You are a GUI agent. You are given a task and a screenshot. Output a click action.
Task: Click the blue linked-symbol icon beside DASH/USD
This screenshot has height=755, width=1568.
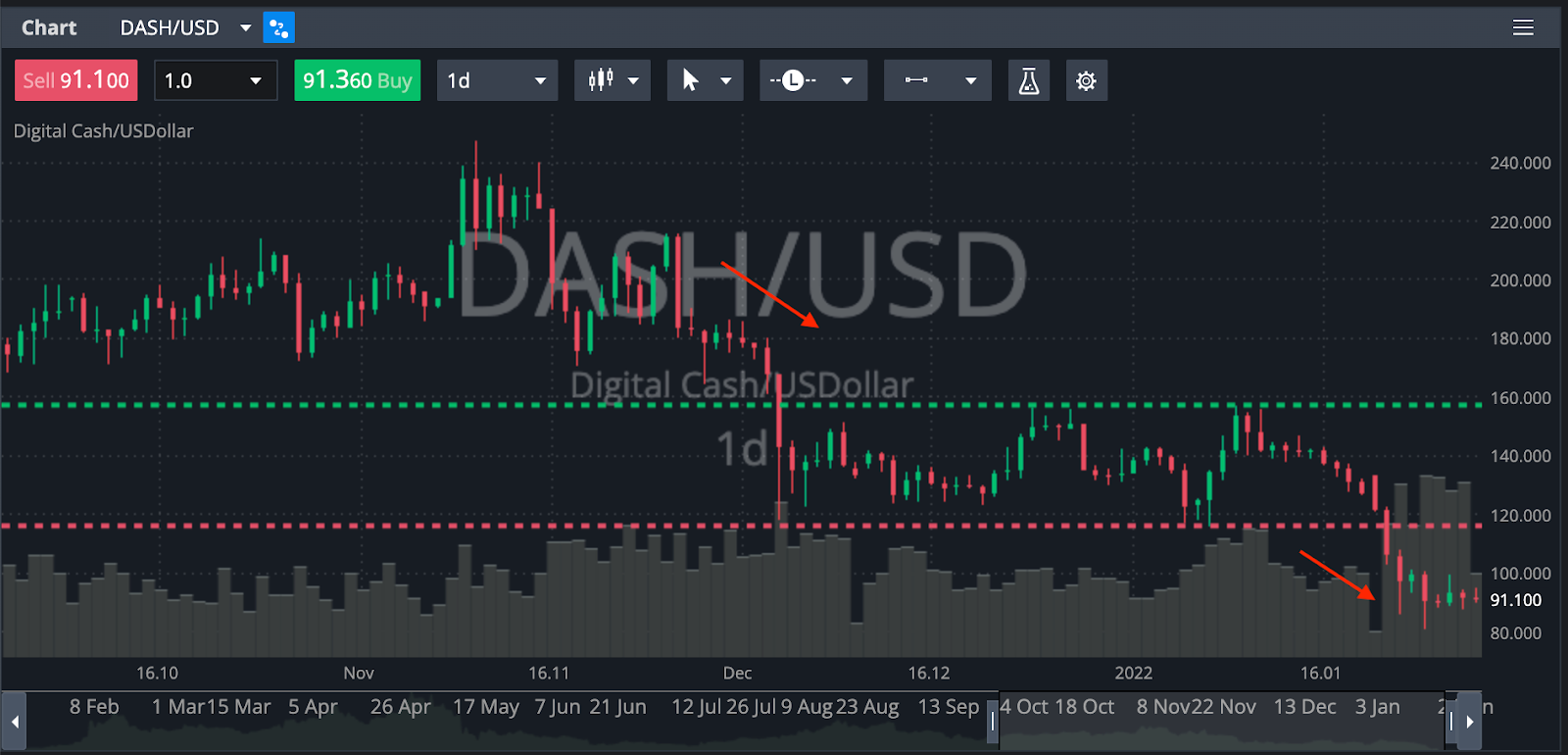(278, 27)
